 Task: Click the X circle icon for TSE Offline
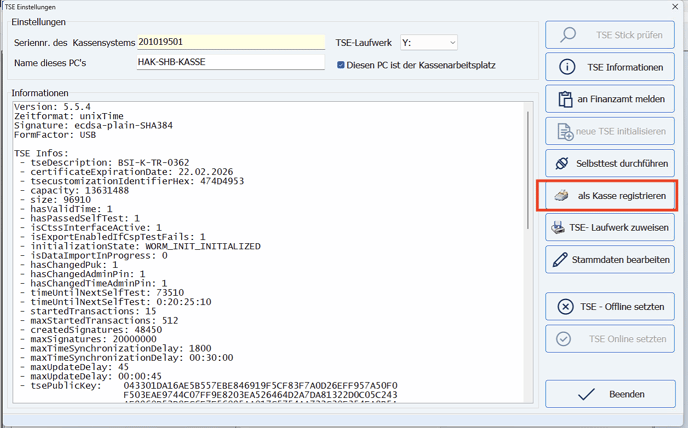coord(565,307)
